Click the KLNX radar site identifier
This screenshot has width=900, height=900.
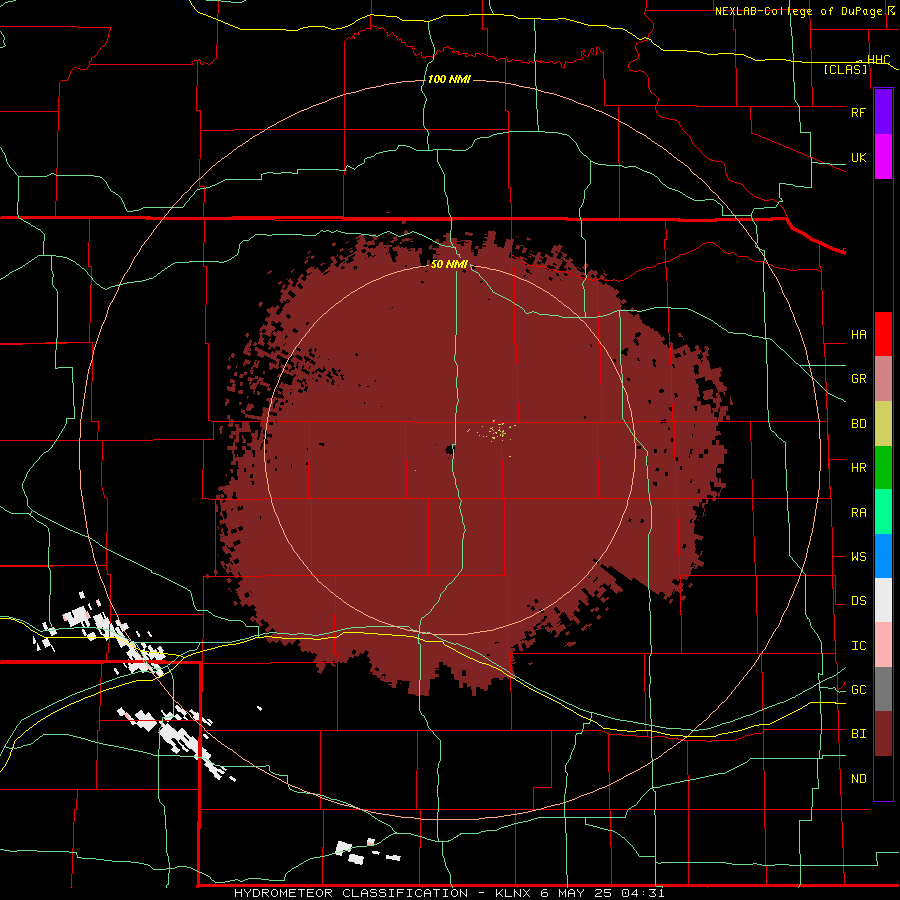click(513, 893)
